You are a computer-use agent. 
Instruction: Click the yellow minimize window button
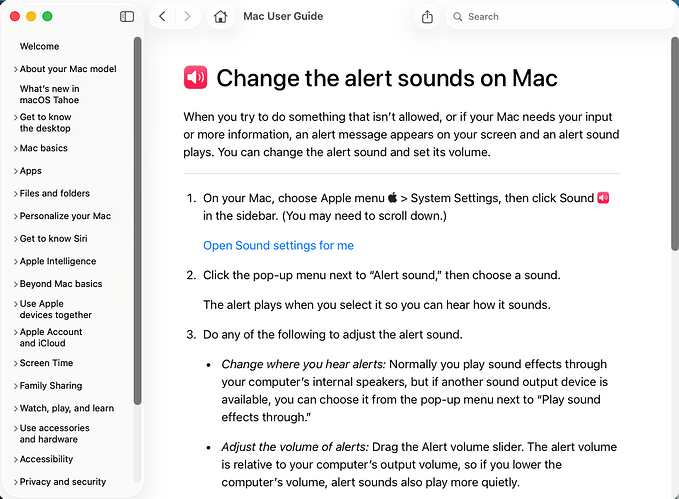(31, 16)
